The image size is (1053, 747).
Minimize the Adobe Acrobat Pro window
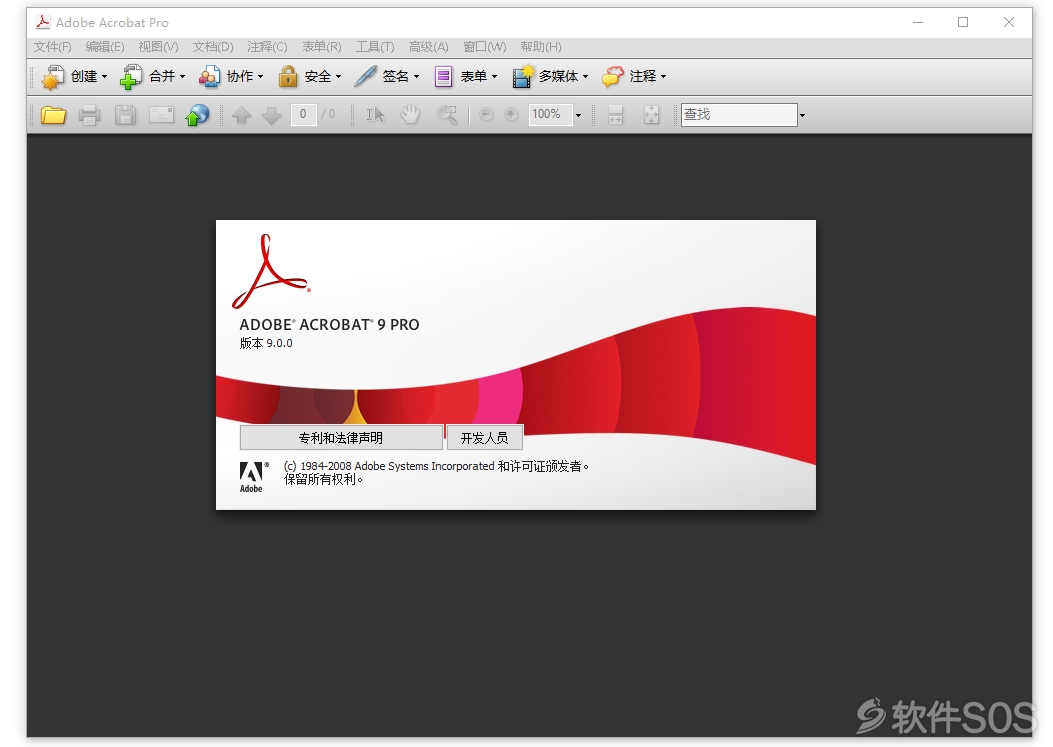click(x=918, y=22)
